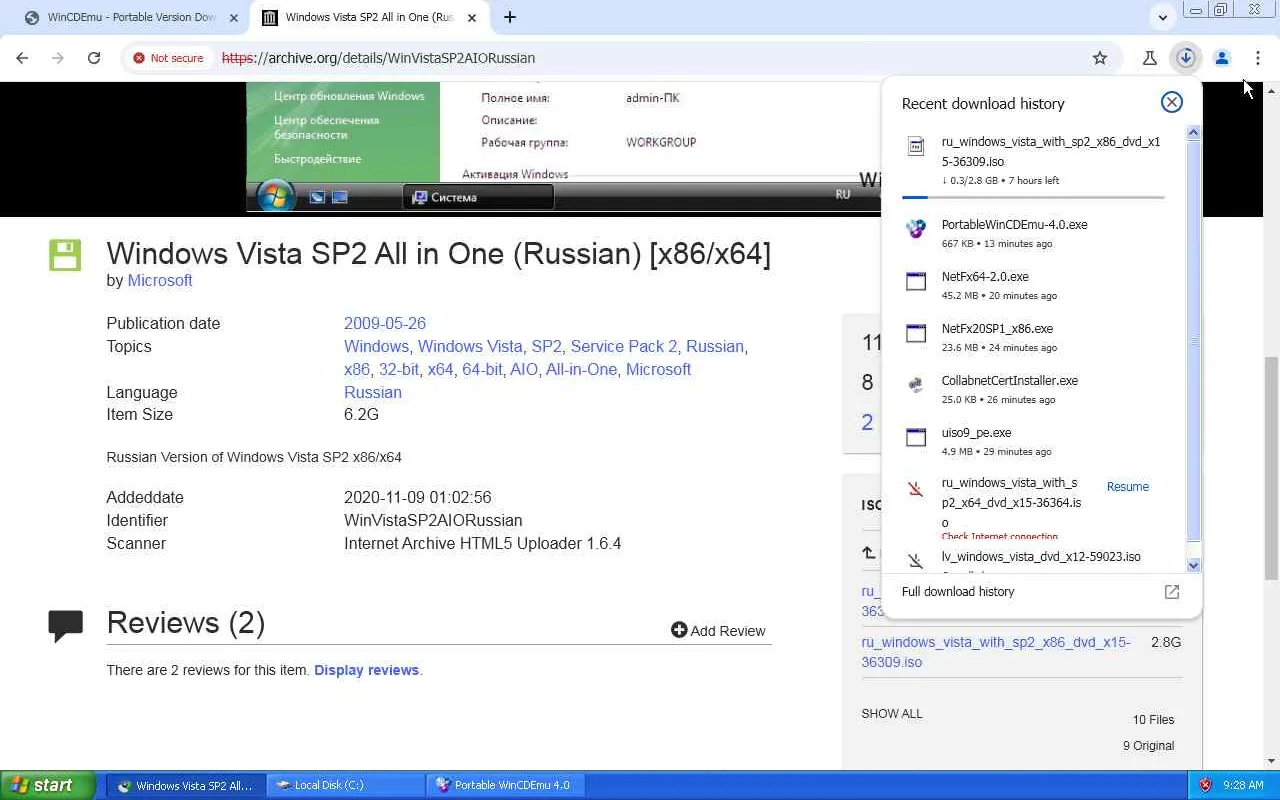Image resolution: width=1280 pixels, height=800 pixels.
Task: Click the uiso9_pe.exe file icon
Action: point(916,437)
